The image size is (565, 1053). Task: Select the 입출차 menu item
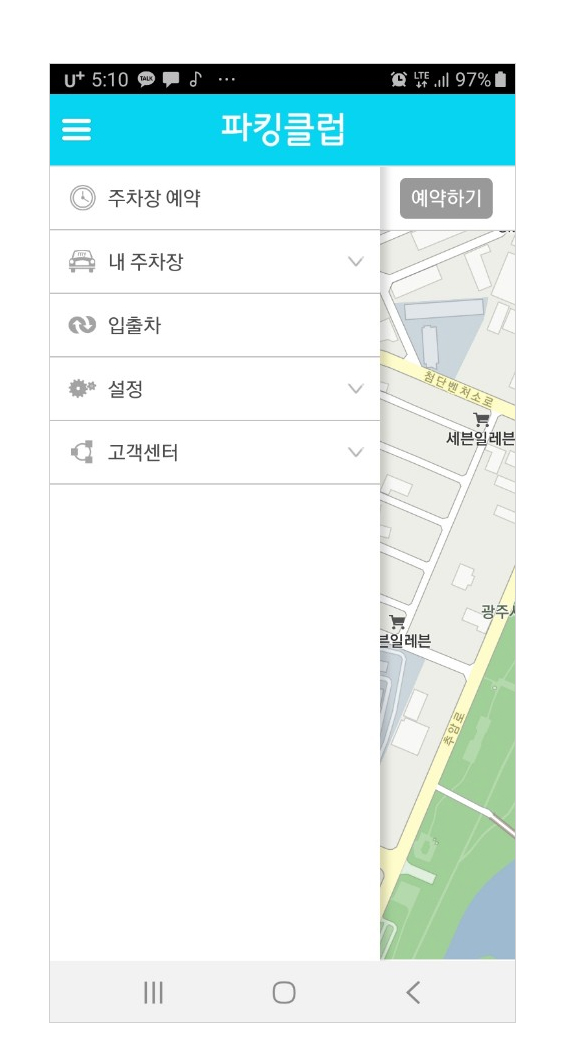[214, 325]
